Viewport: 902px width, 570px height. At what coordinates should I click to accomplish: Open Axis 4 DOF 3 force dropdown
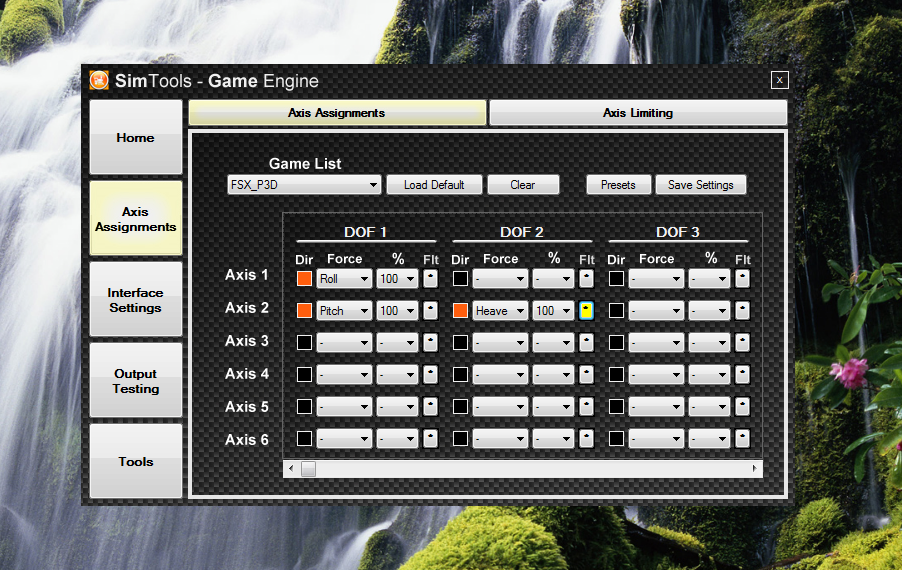(x=656, y=374)
